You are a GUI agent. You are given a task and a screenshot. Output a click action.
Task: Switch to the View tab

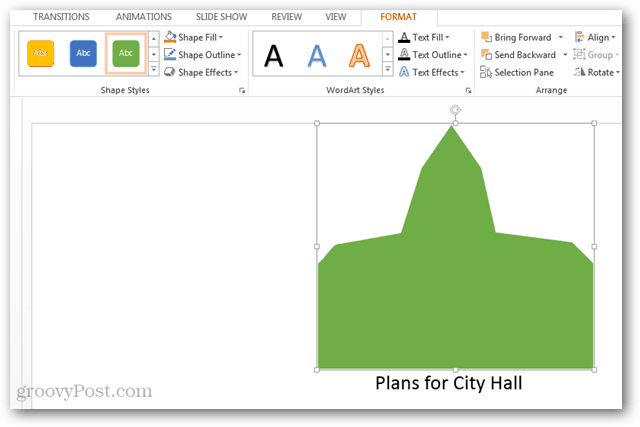pos(336,17)
